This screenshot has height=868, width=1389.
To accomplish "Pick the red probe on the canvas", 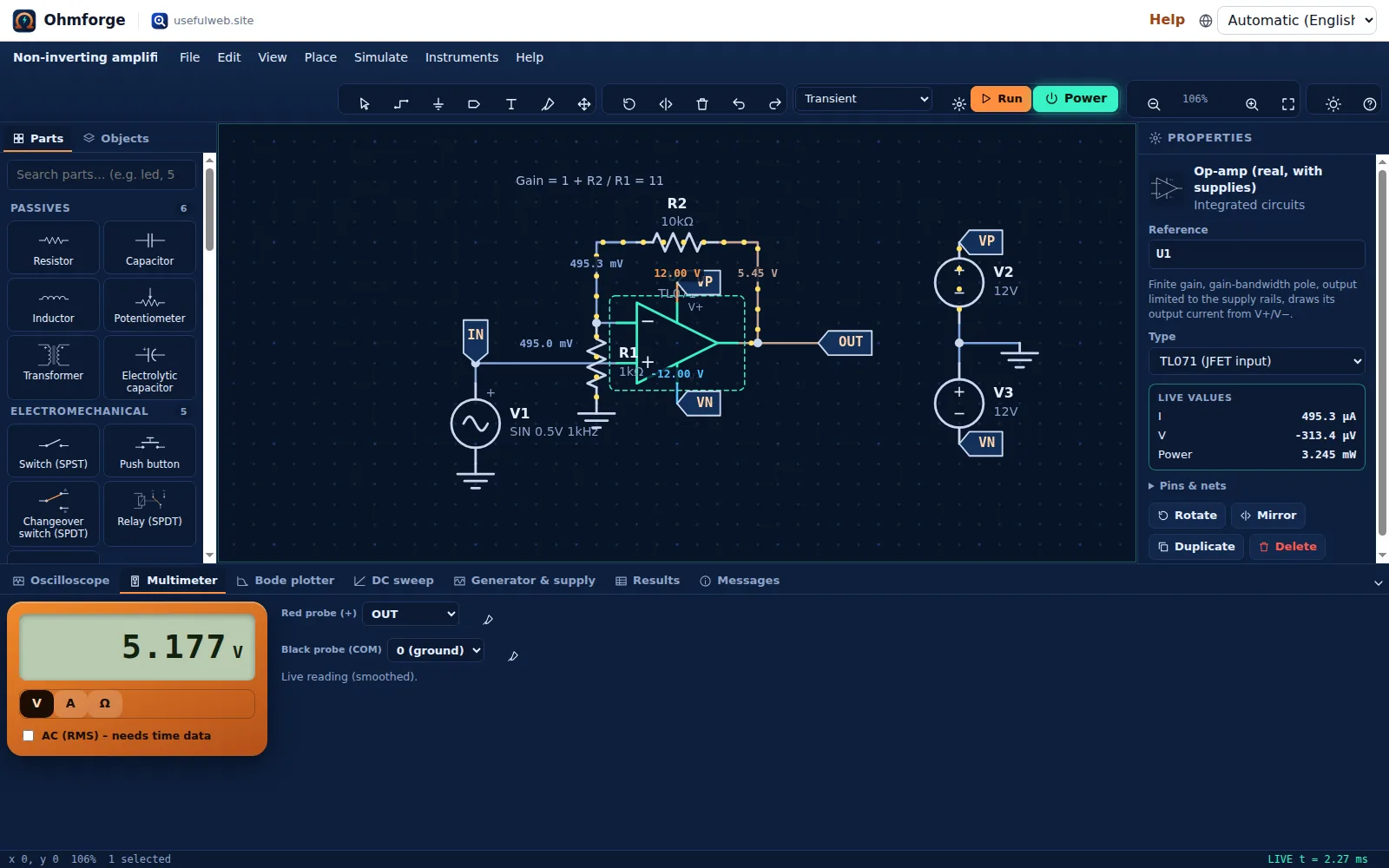I will point(488,620).
